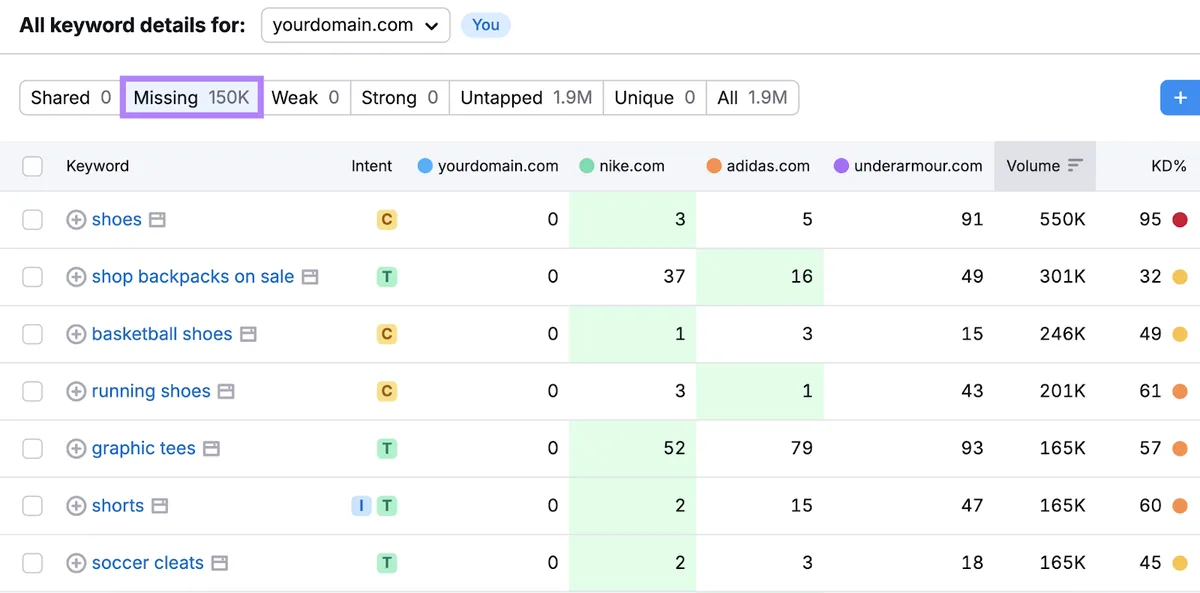Open the Weak keywords tab
Image resolution: width=1200 pixels, height=593 pixels.
point(305,98)
